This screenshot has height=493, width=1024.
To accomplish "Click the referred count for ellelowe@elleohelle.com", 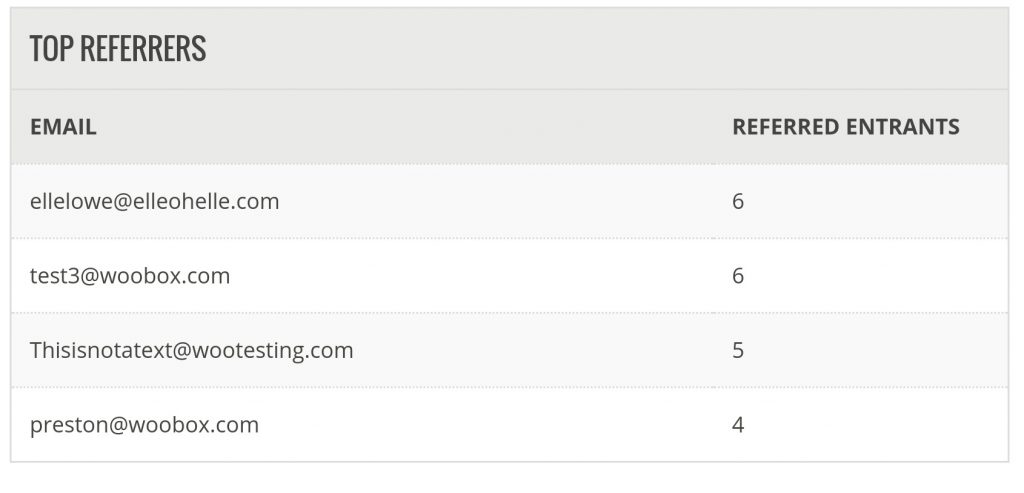I will 738,201.
